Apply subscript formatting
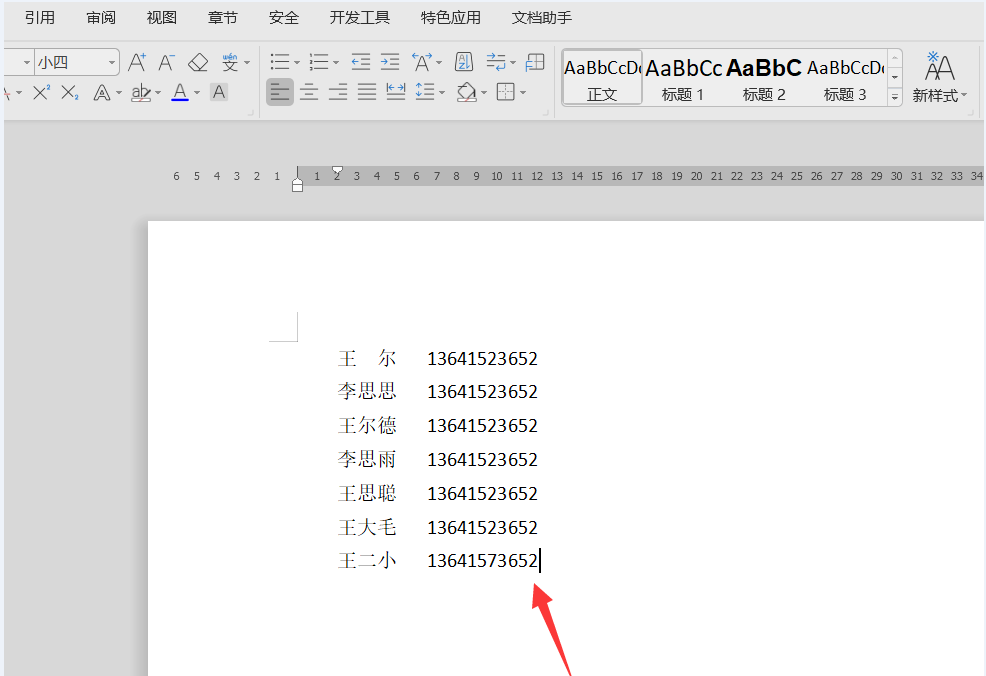The width and height of the screenshot is (986, 676). pos(70,92)
